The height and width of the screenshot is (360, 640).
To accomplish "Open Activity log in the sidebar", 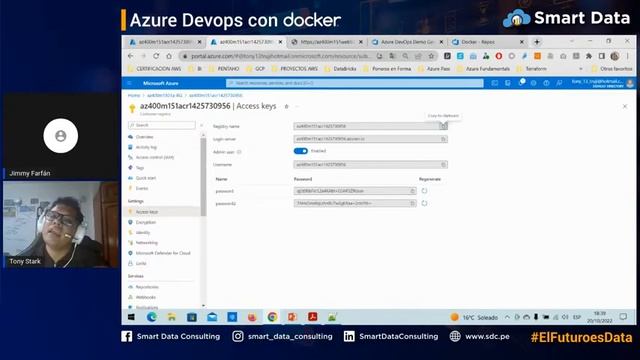I will click(x=146, y=147).
